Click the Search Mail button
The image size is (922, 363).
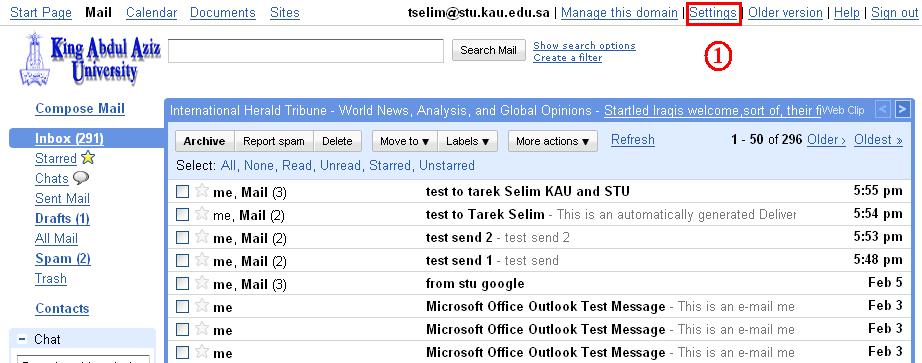488,50
